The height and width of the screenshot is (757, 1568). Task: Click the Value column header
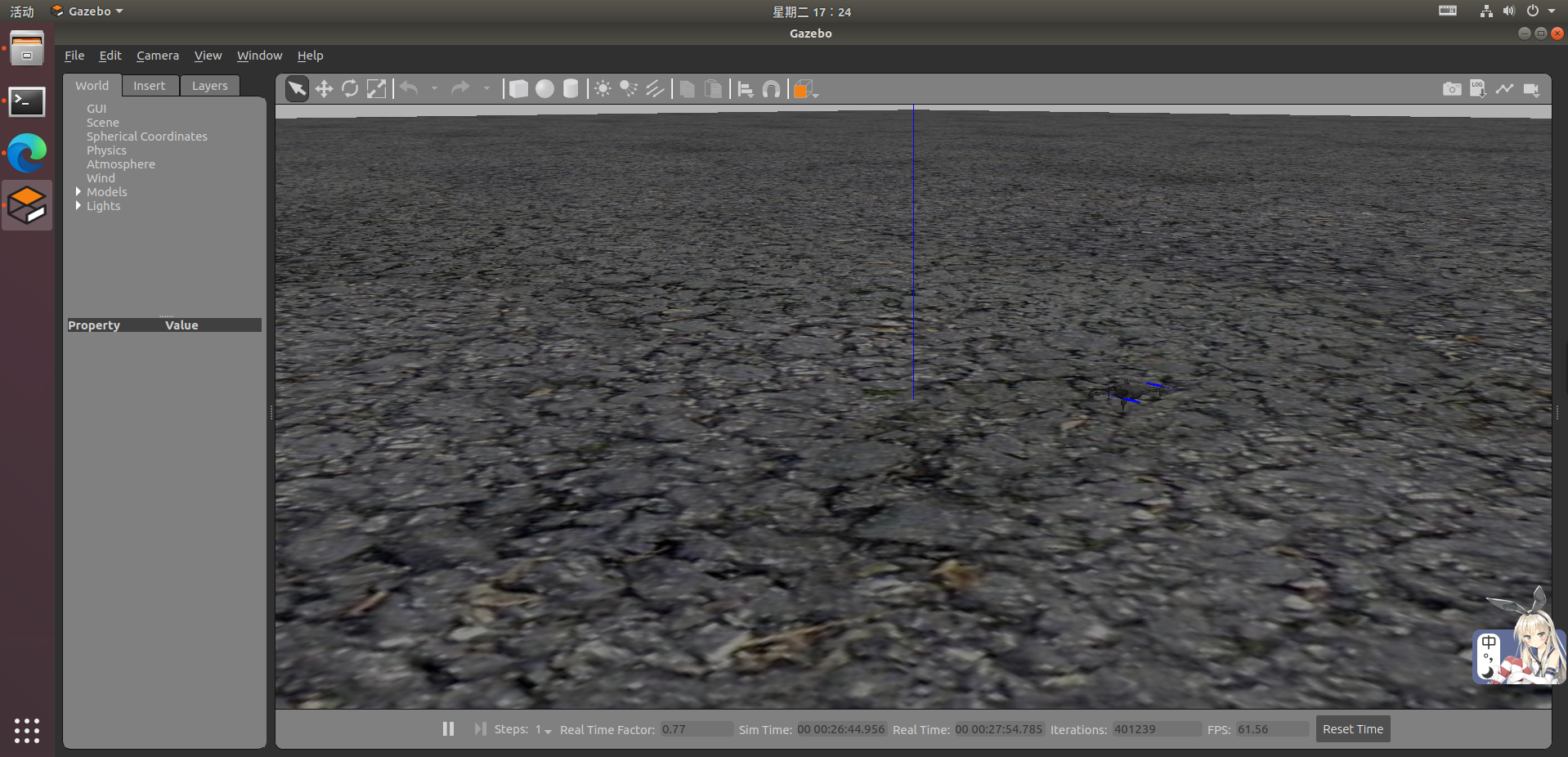click(181, 325)
